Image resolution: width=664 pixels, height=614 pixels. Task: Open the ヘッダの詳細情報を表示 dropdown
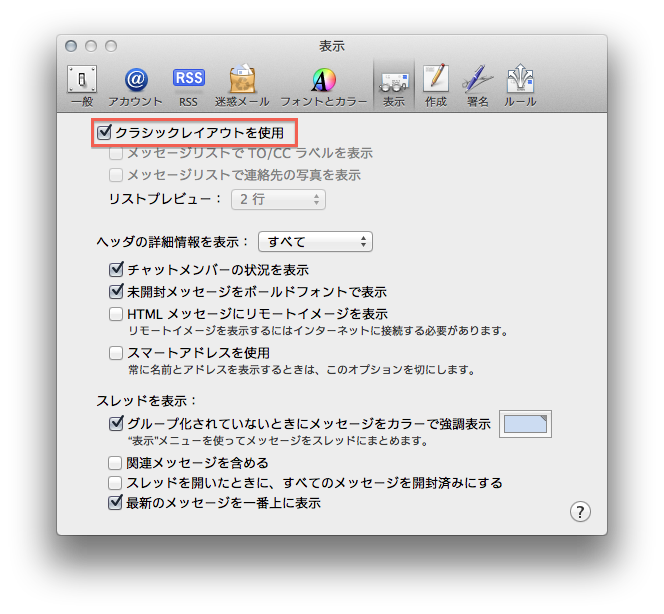(x=315, y=242)
